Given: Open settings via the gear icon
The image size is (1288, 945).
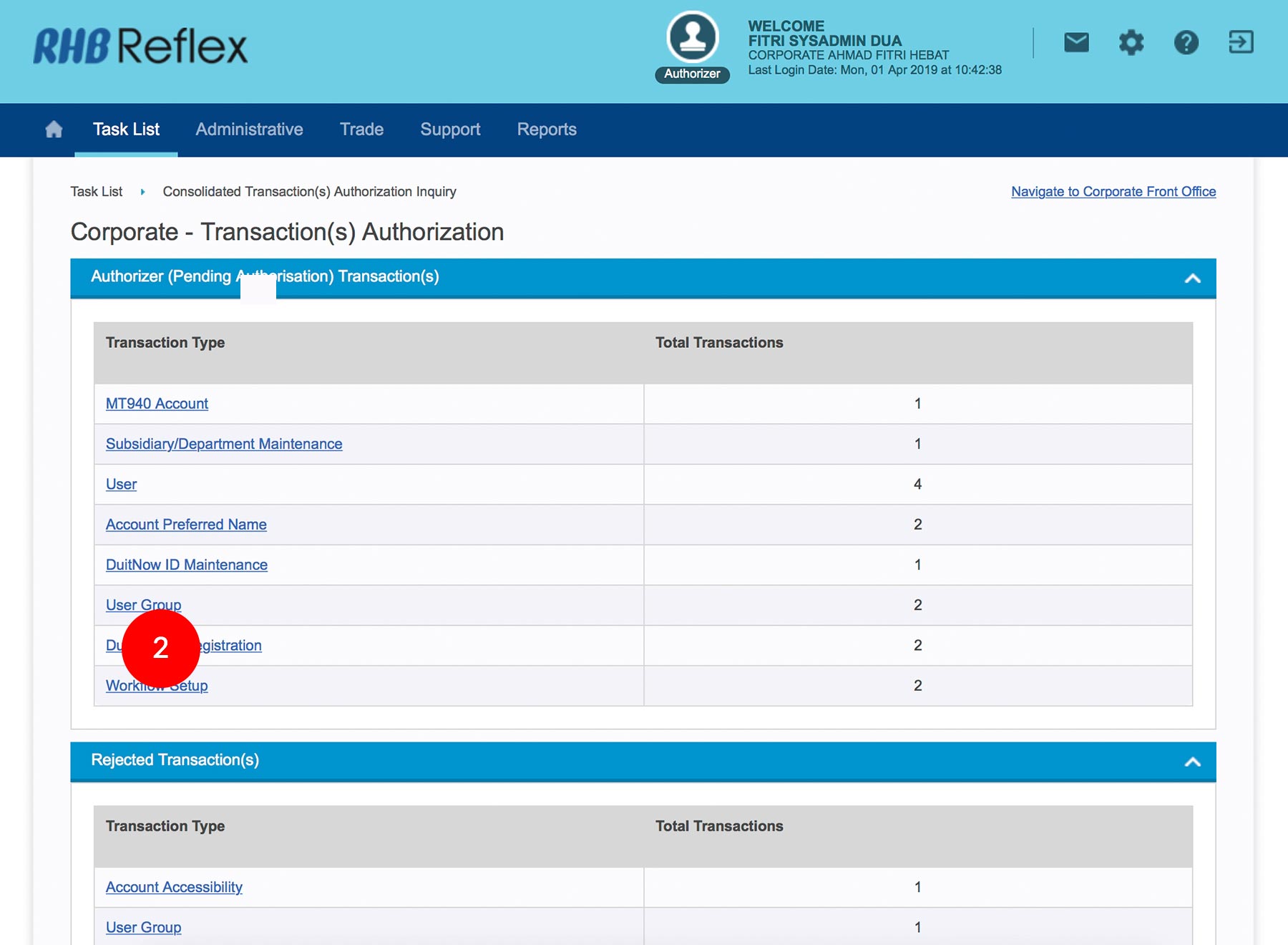Looking at the screenshot, I should click(x=1131, y=43).
